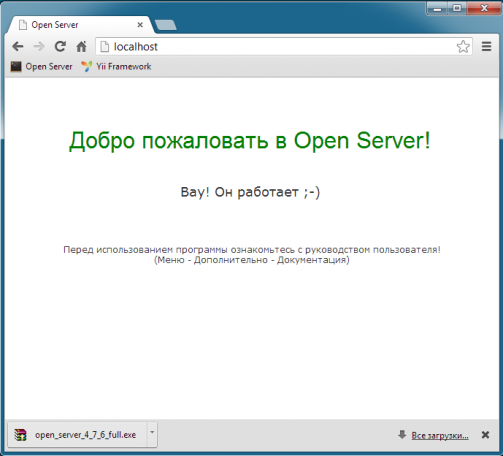
Task: Click the text Вау! Он работает ;-)
Action: (x=250, y=192)
